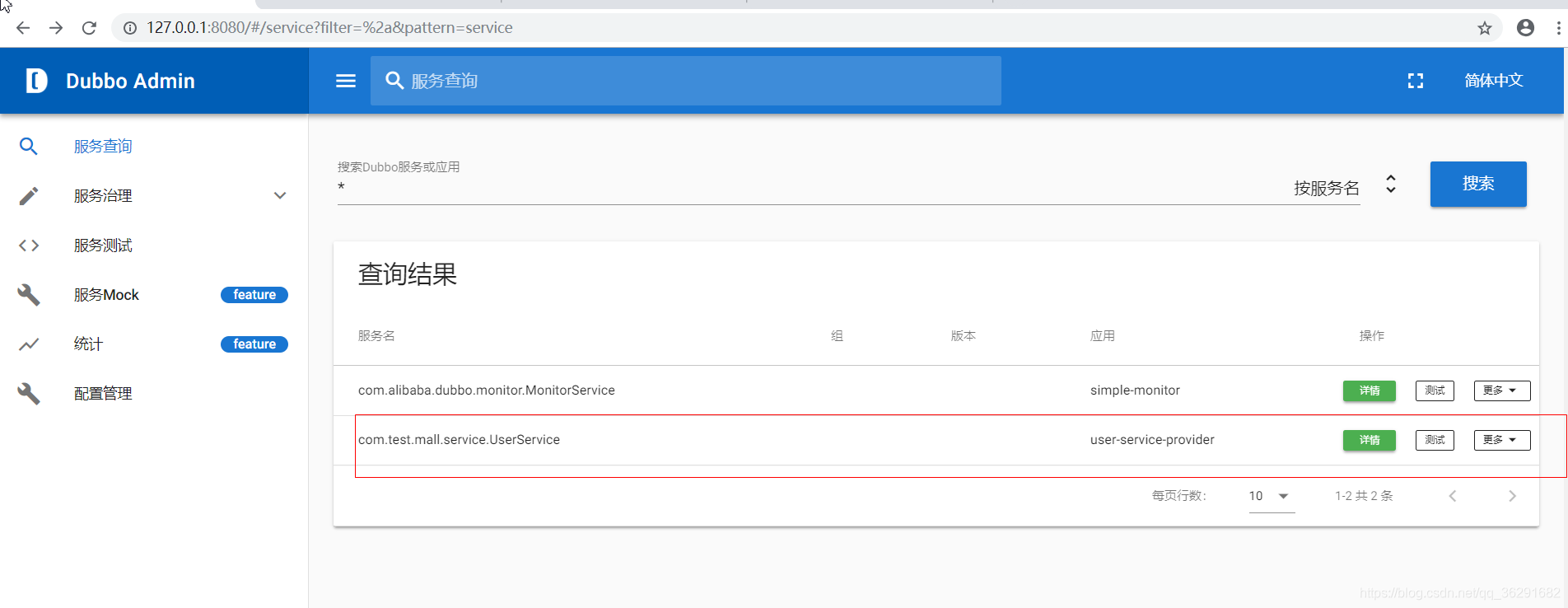
Task: Click the 应用 column header
Action: [x=1103, y=336]
